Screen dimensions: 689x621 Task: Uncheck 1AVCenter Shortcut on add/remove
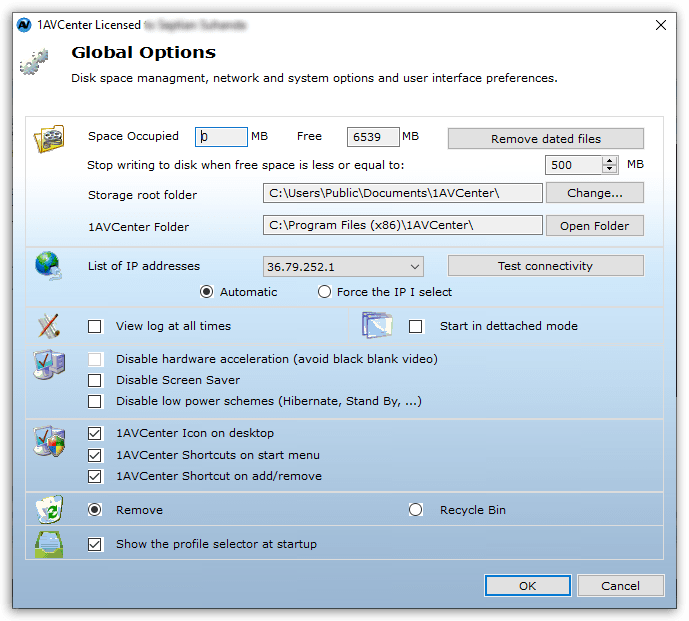pyautogui.click(x=94, y=476)
